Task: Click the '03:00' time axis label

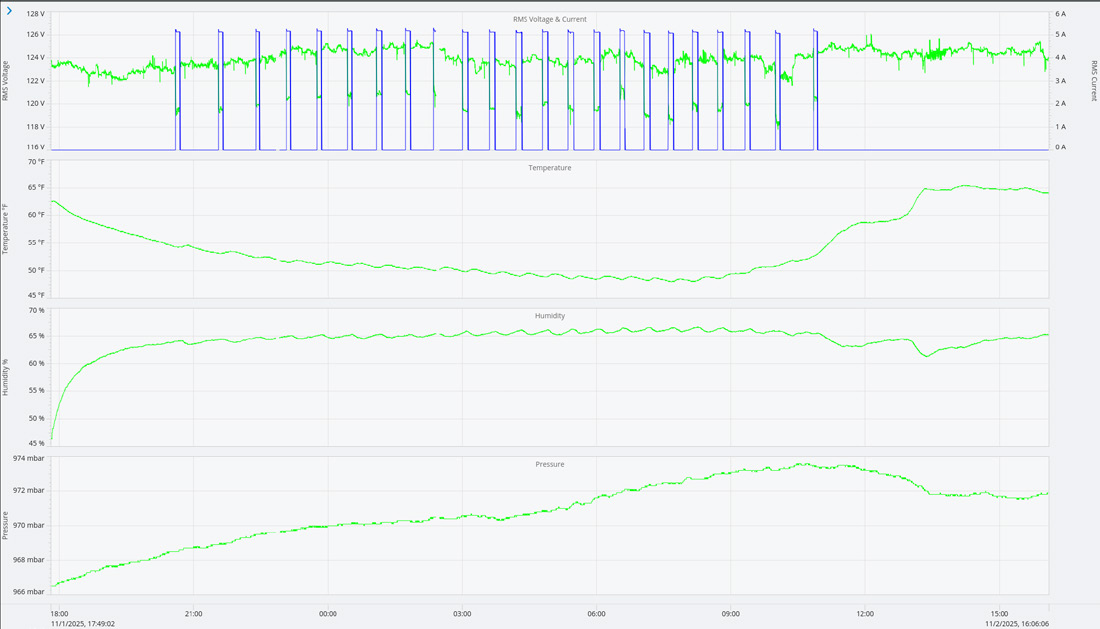Action: [462, 614]
